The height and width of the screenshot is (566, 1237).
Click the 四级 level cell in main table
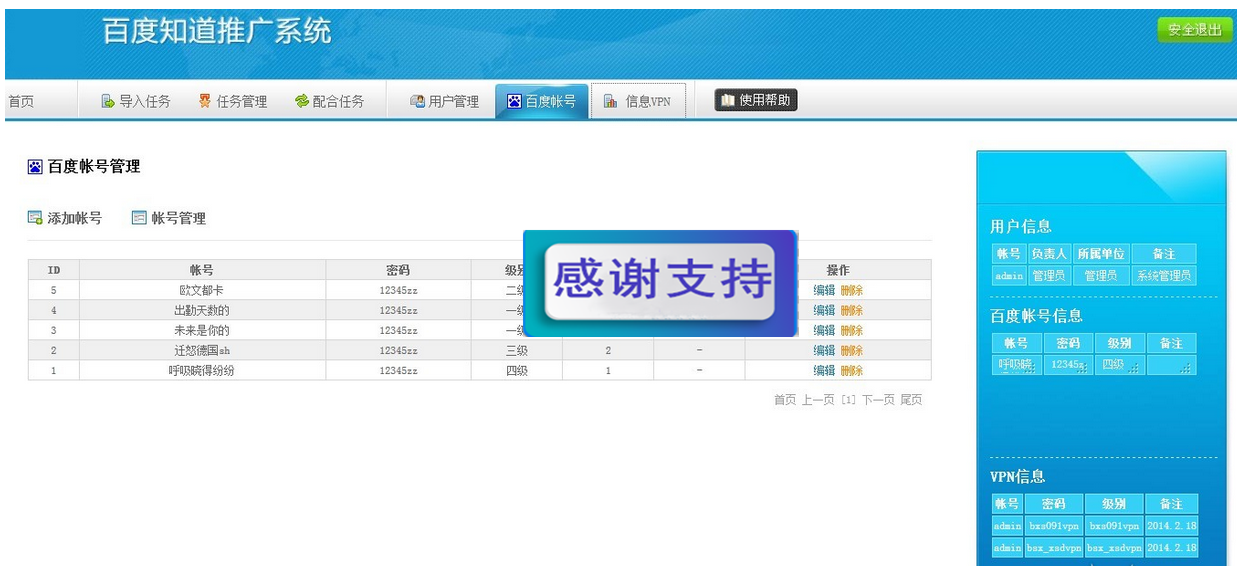click(x=516, y=370)
